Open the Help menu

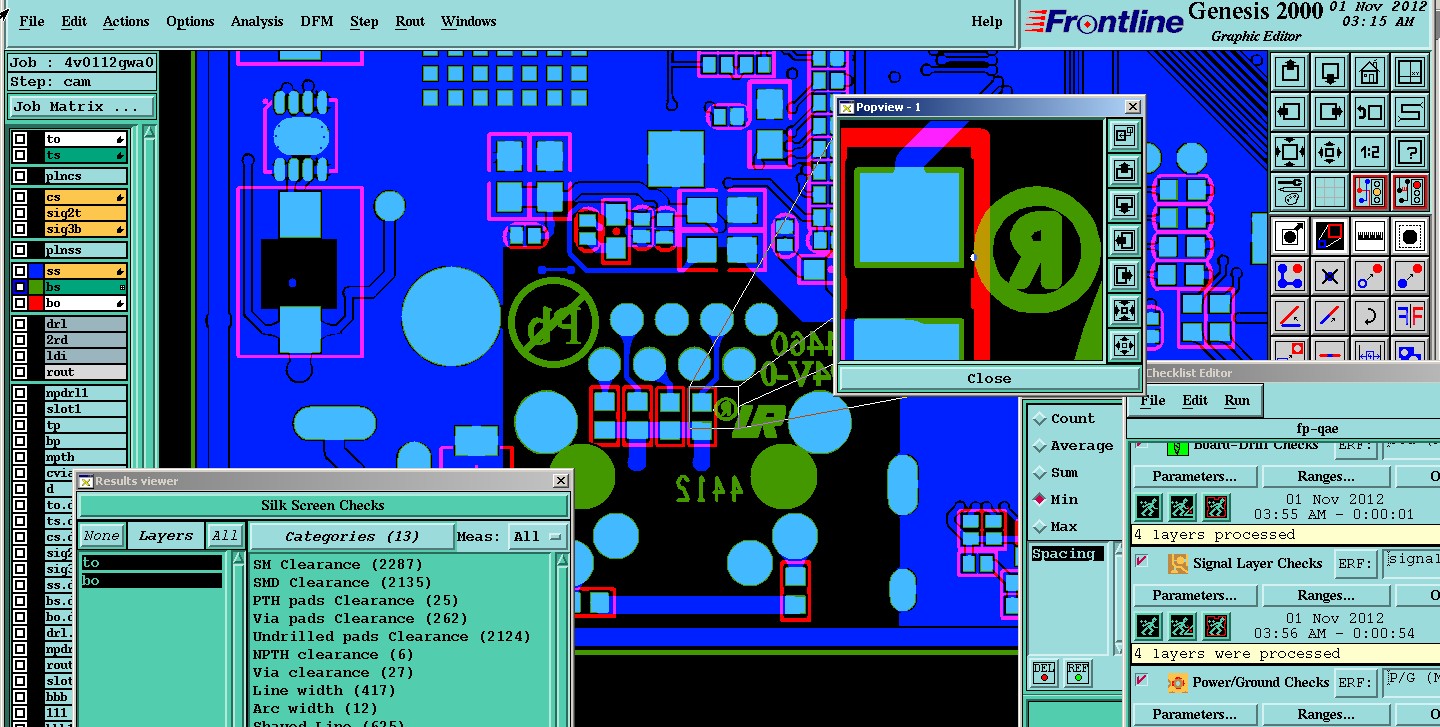(987, 21)
